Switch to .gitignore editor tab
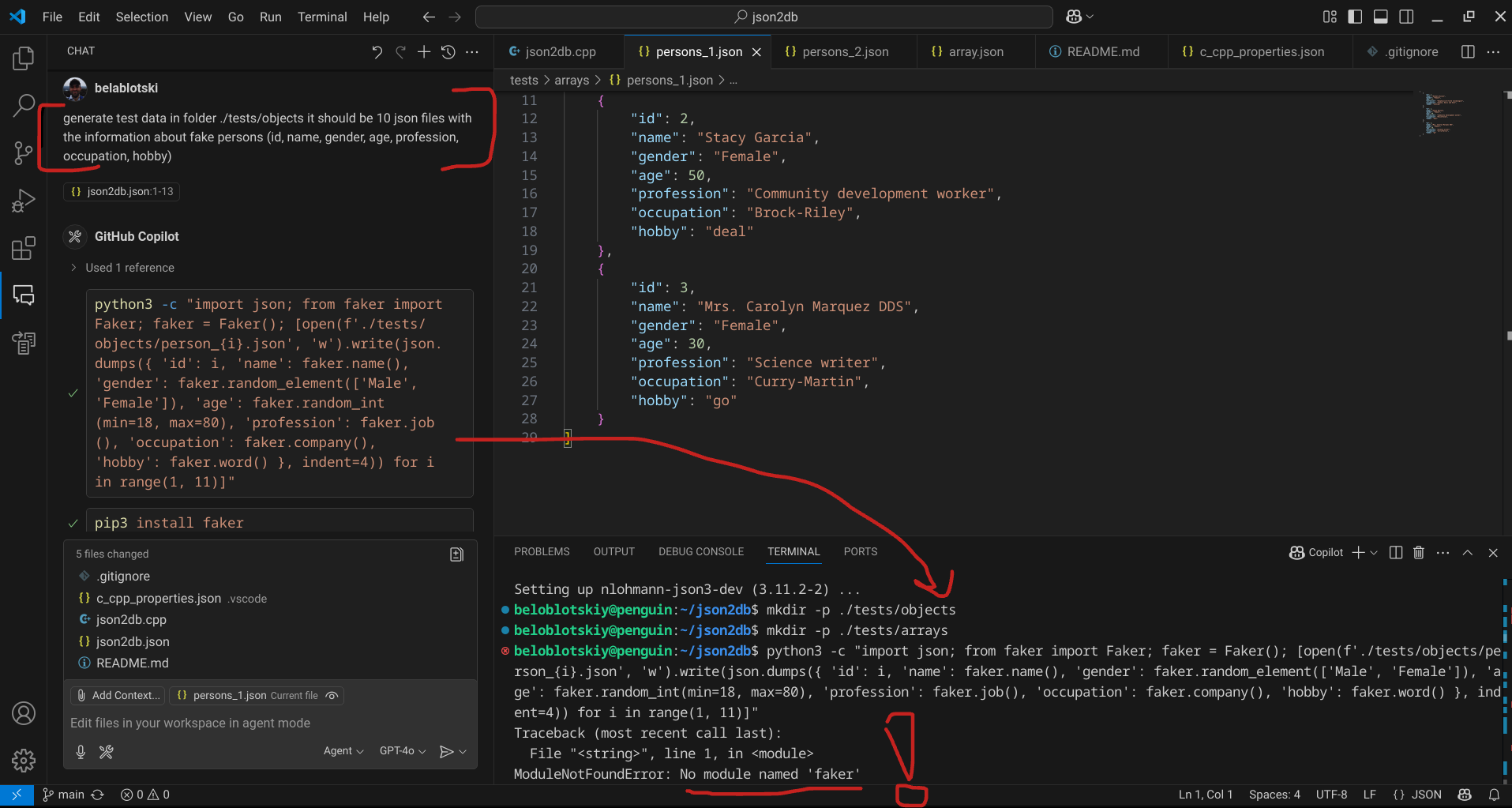 [1402, 51]
